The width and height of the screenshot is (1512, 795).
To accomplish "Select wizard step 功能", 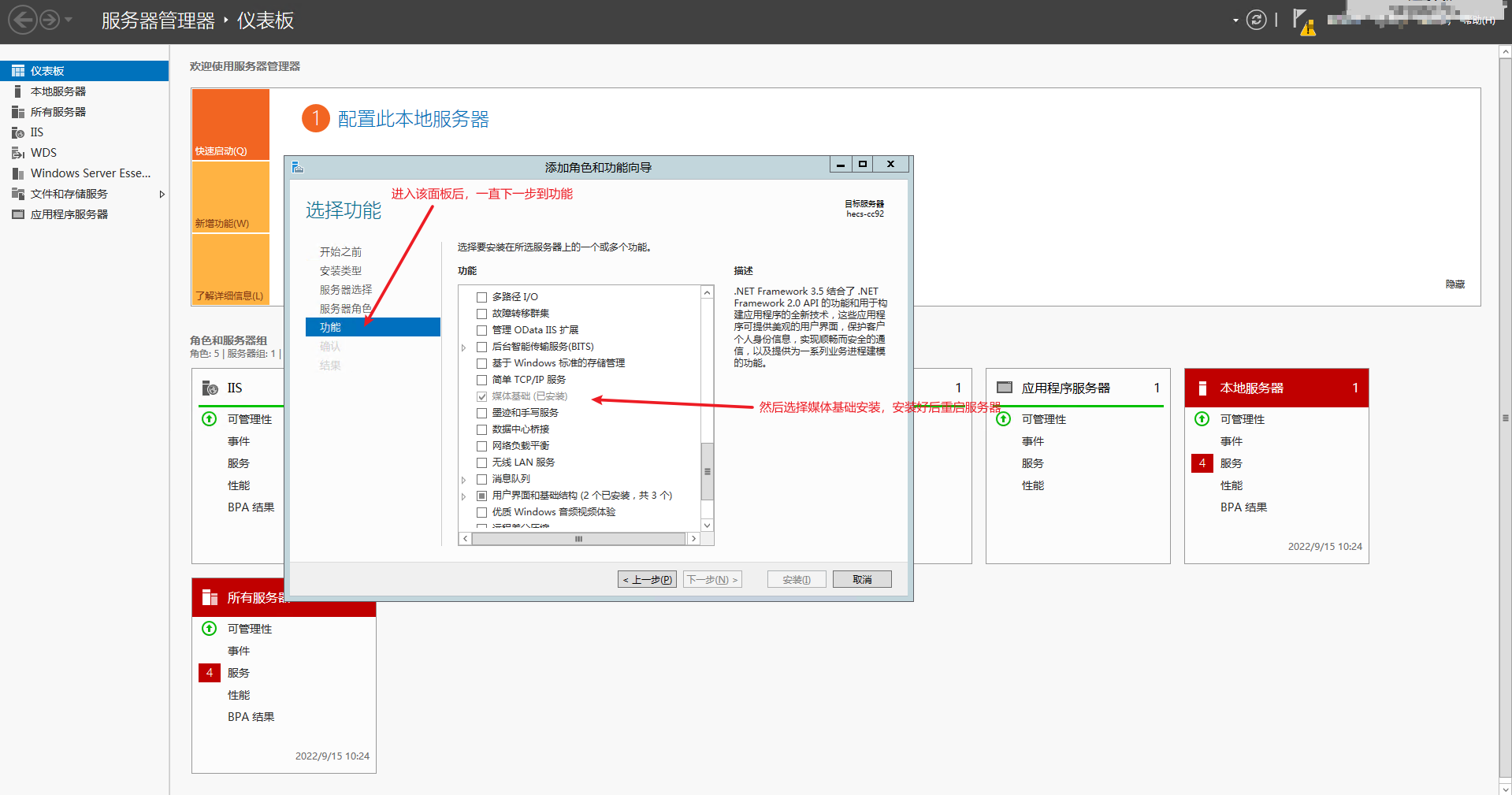I will tap(373, 327).
